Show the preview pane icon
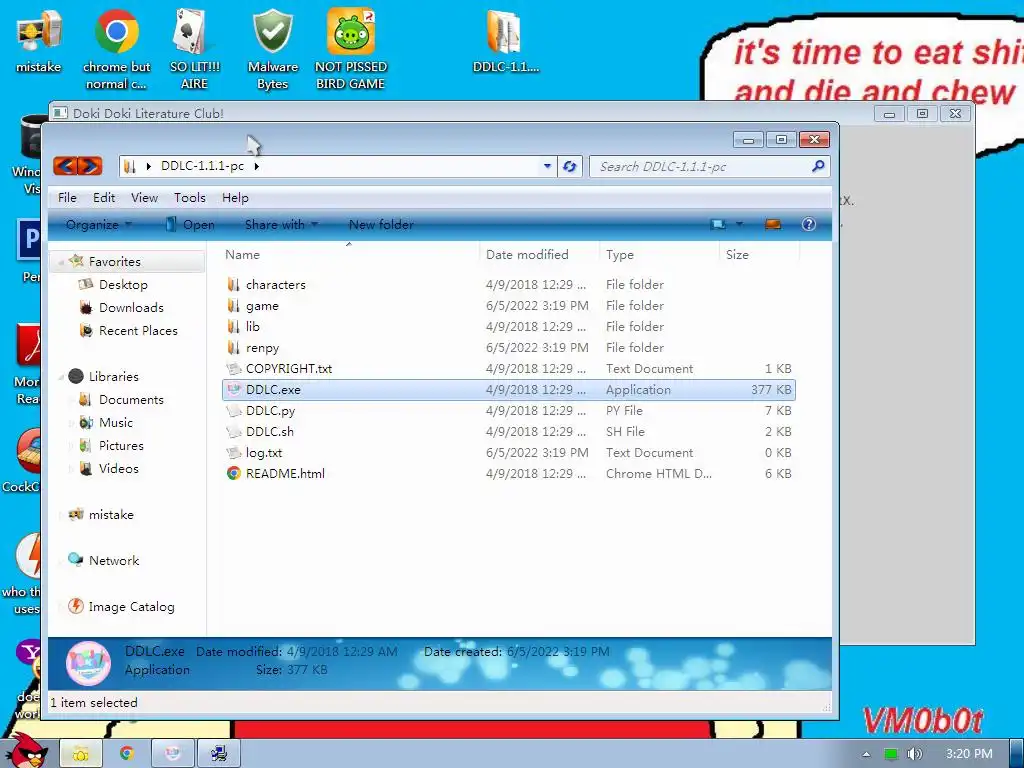Image resolution: width=1024 pixels, height=768 pixels. click(773, 225)
